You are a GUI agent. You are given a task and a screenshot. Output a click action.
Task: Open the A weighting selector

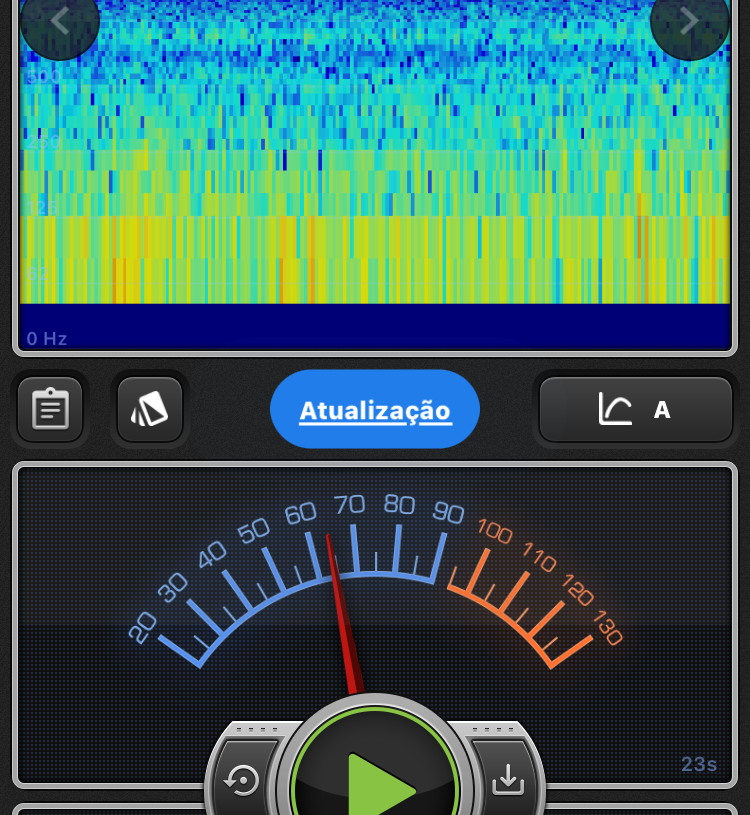661,409
